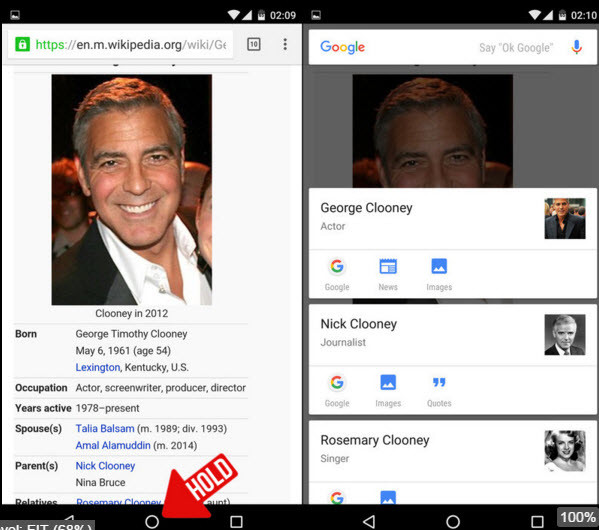Open the Lexington birthplace link
Viewport: 599px width, 530px height.
coord(98,367)
